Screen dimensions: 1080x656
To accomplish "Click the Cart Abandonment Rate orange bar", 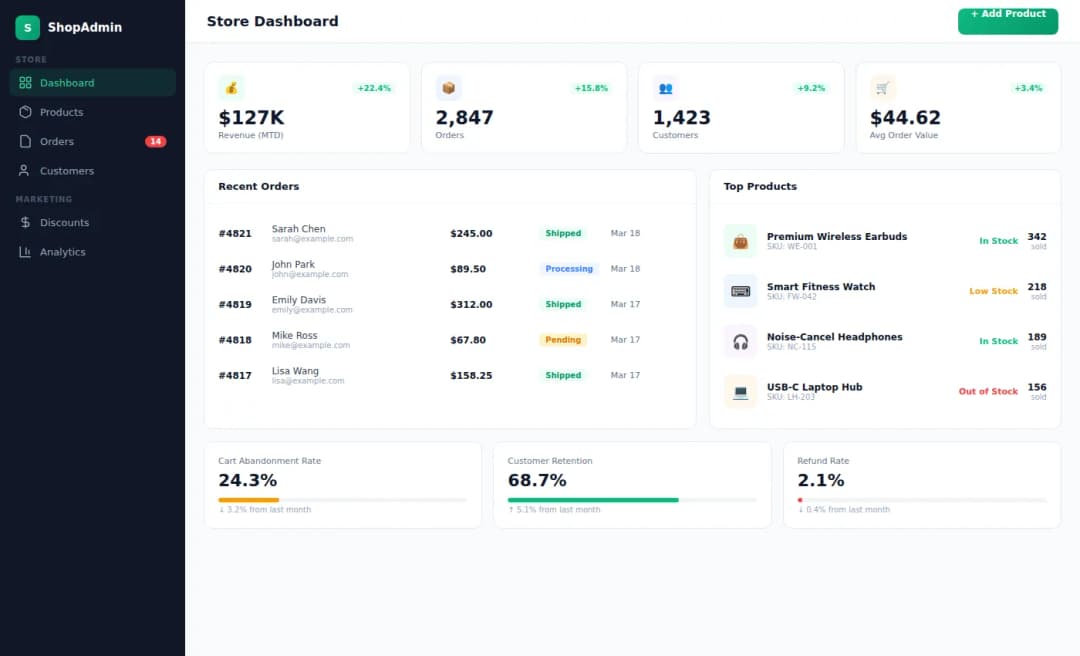I will [249, 499].
